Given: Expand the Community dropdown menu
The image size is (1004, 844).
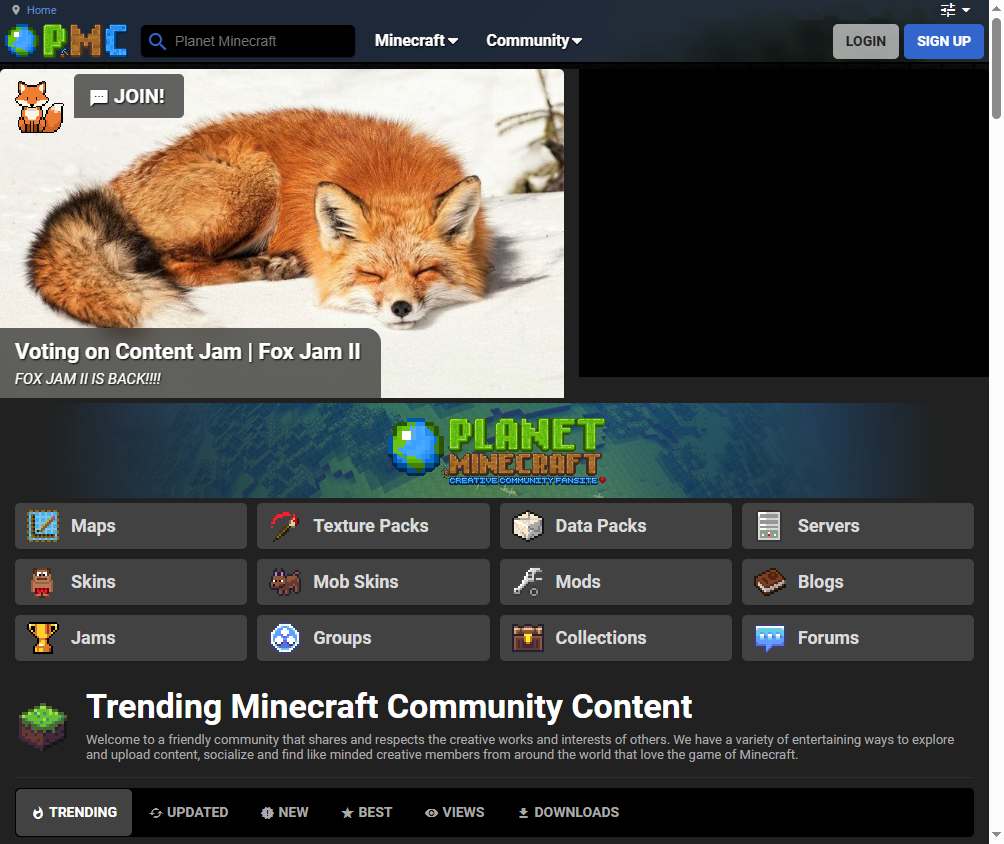Looking at the screenshot, I should (534, 40).
